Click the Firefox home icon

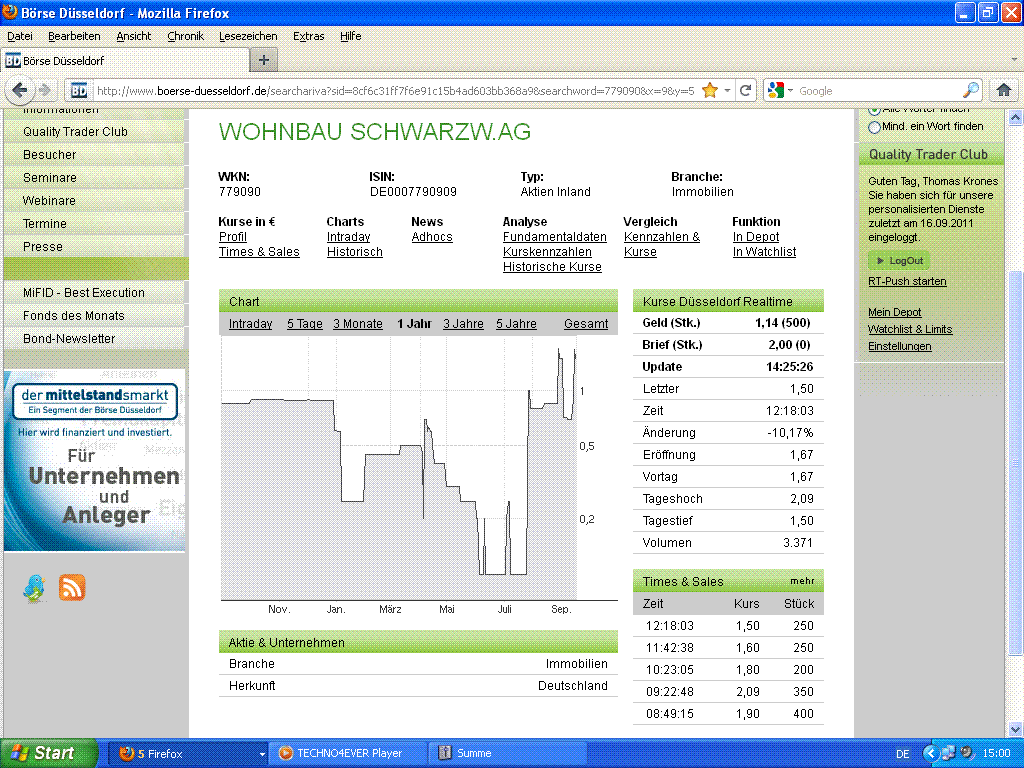click(1003, 89)
